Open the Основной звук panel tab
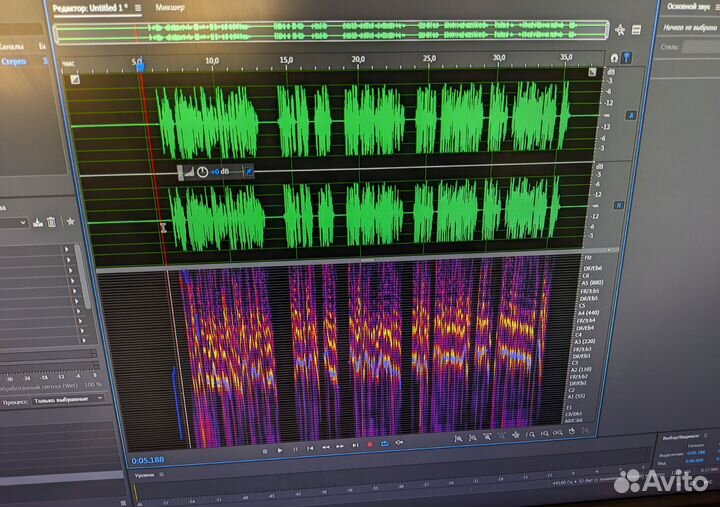The width and height of the screenshot is (720, 507). [x=689, y=6]
